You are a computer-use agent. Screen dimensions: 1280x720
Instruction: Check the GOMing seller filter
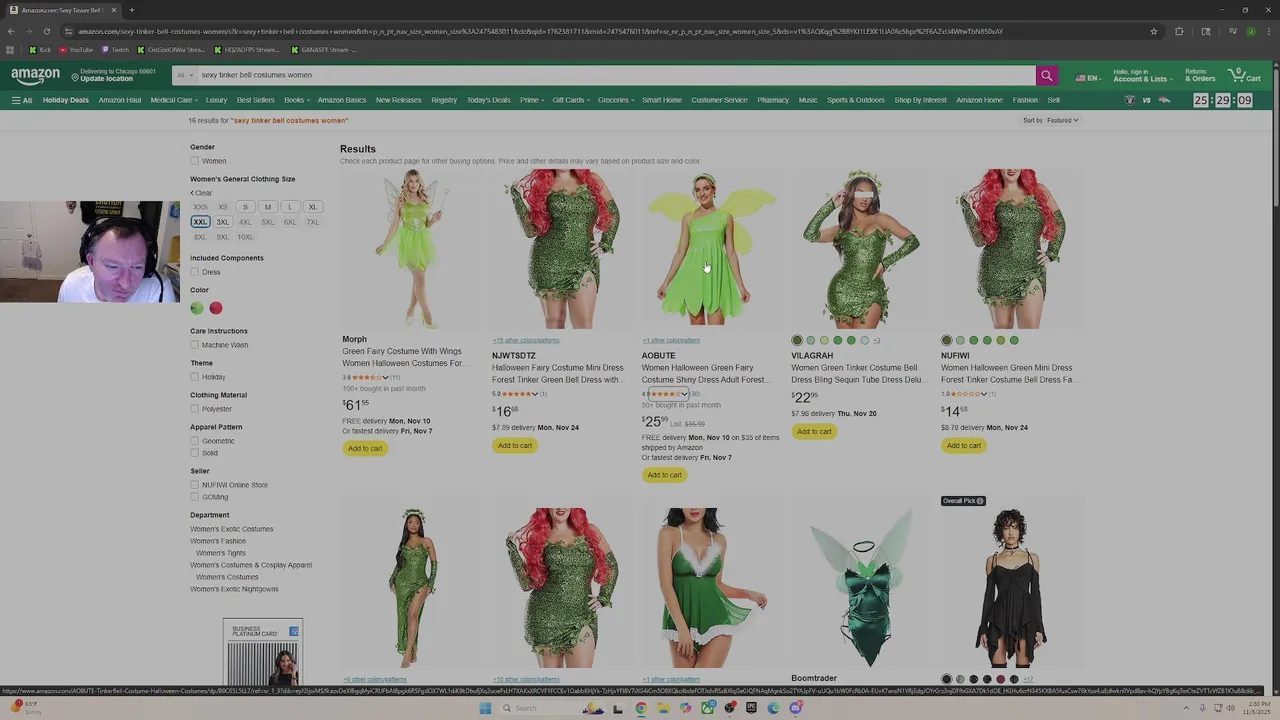(195, 497)
